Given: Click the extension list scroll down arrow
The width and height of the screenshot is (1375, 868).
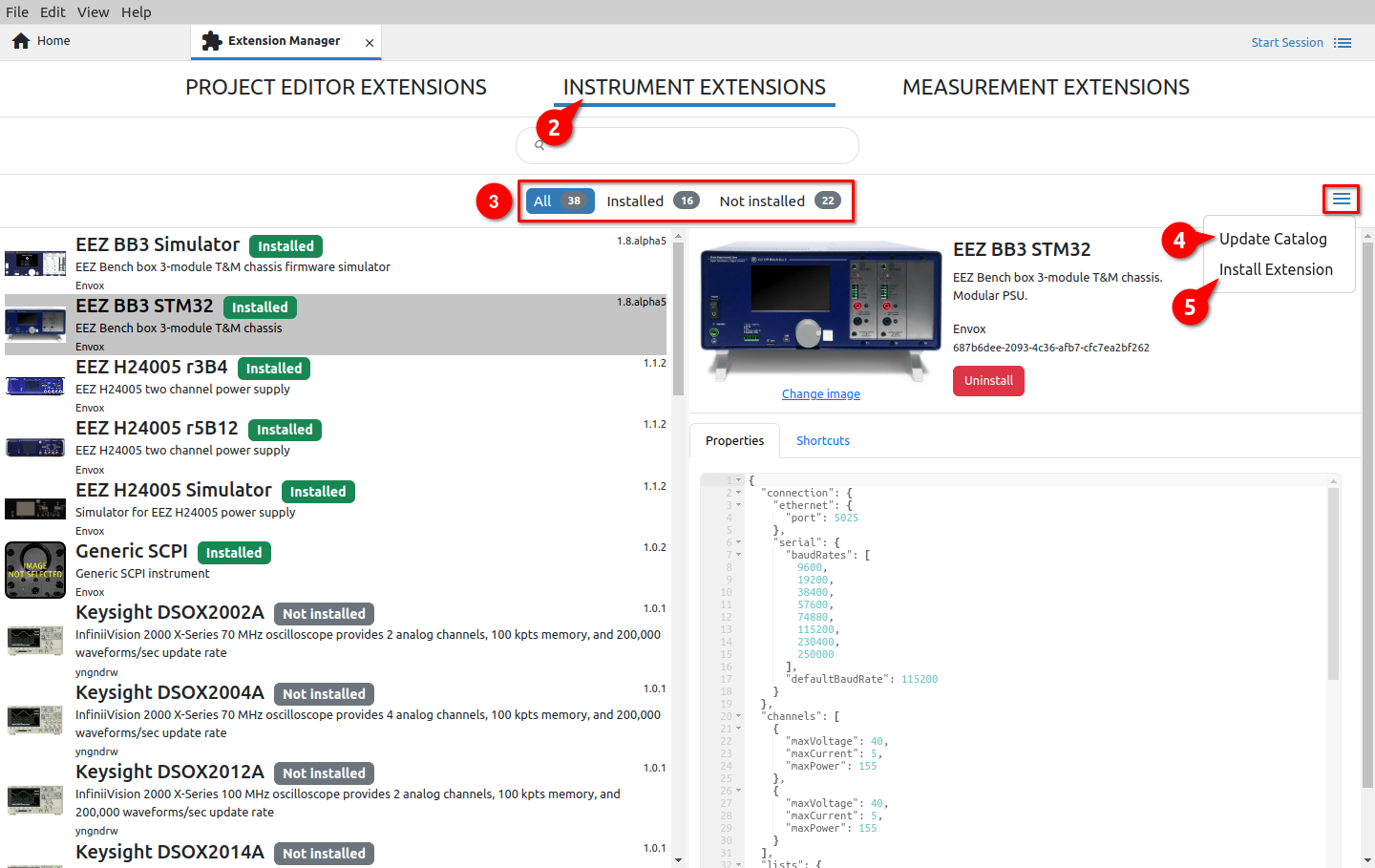Looking at the screenshot, I should point(678,860).
